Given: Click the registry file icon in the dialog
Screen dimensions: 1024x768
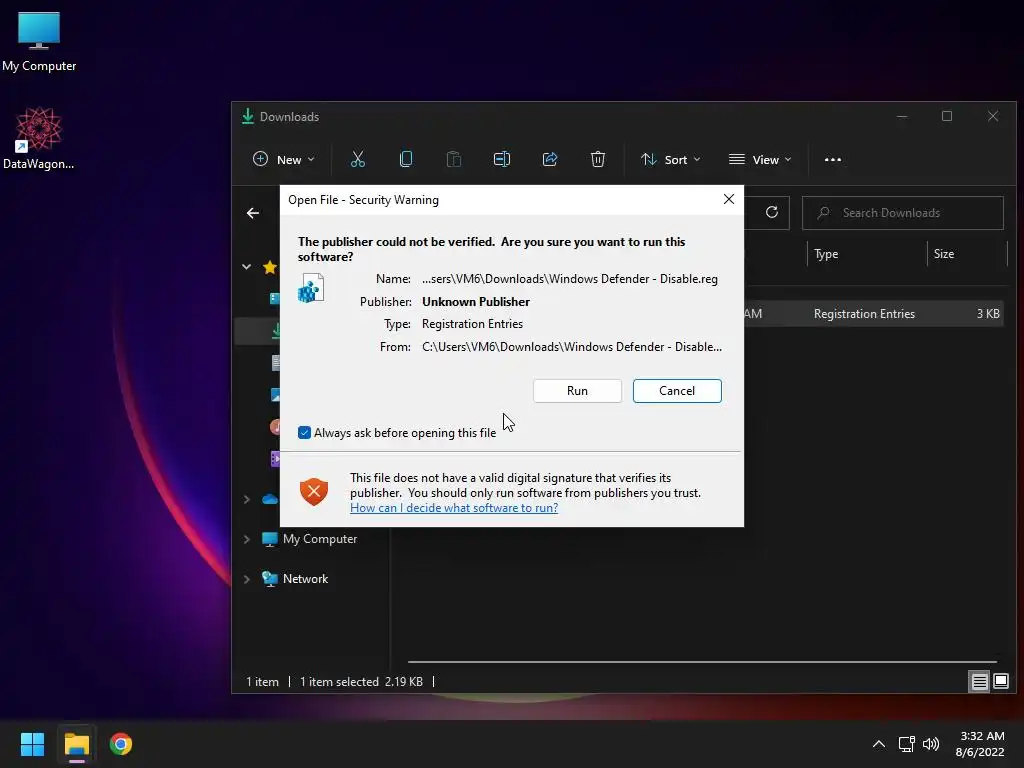Looking at the screenshot, I should 312,288.
